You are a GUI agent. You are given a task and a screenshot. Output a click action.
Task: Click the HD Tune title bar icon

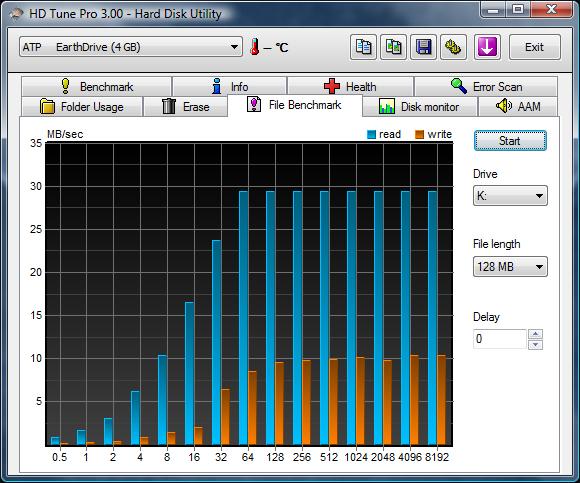(16, 14)
